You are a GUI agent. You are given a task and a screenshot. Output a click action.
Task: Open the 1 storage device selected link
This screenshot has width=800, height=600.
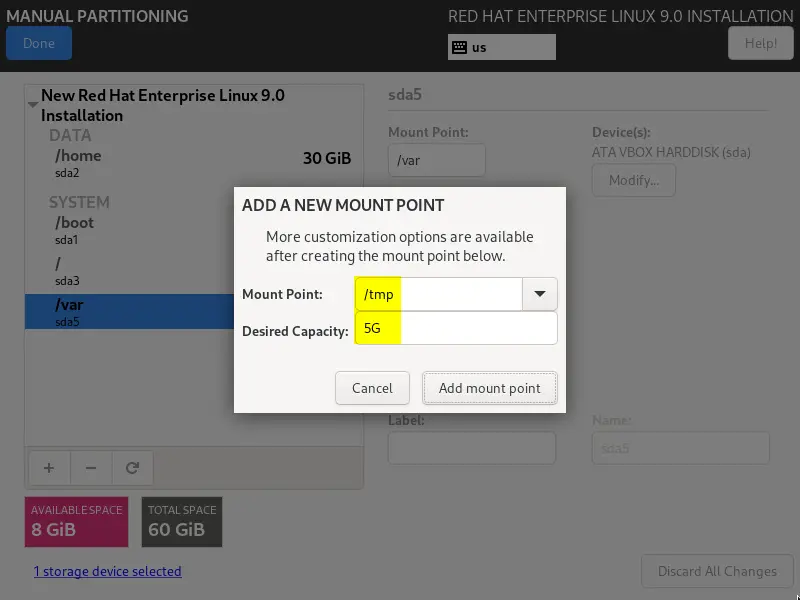108,571
